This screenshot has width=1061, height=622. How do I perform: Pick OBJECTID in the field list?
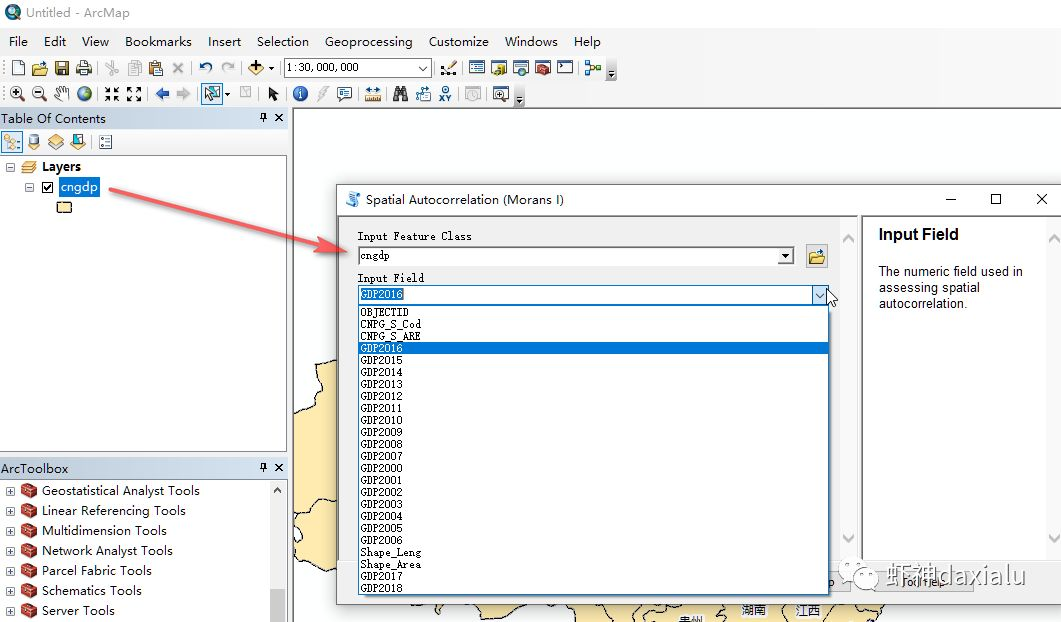point(593,312)
